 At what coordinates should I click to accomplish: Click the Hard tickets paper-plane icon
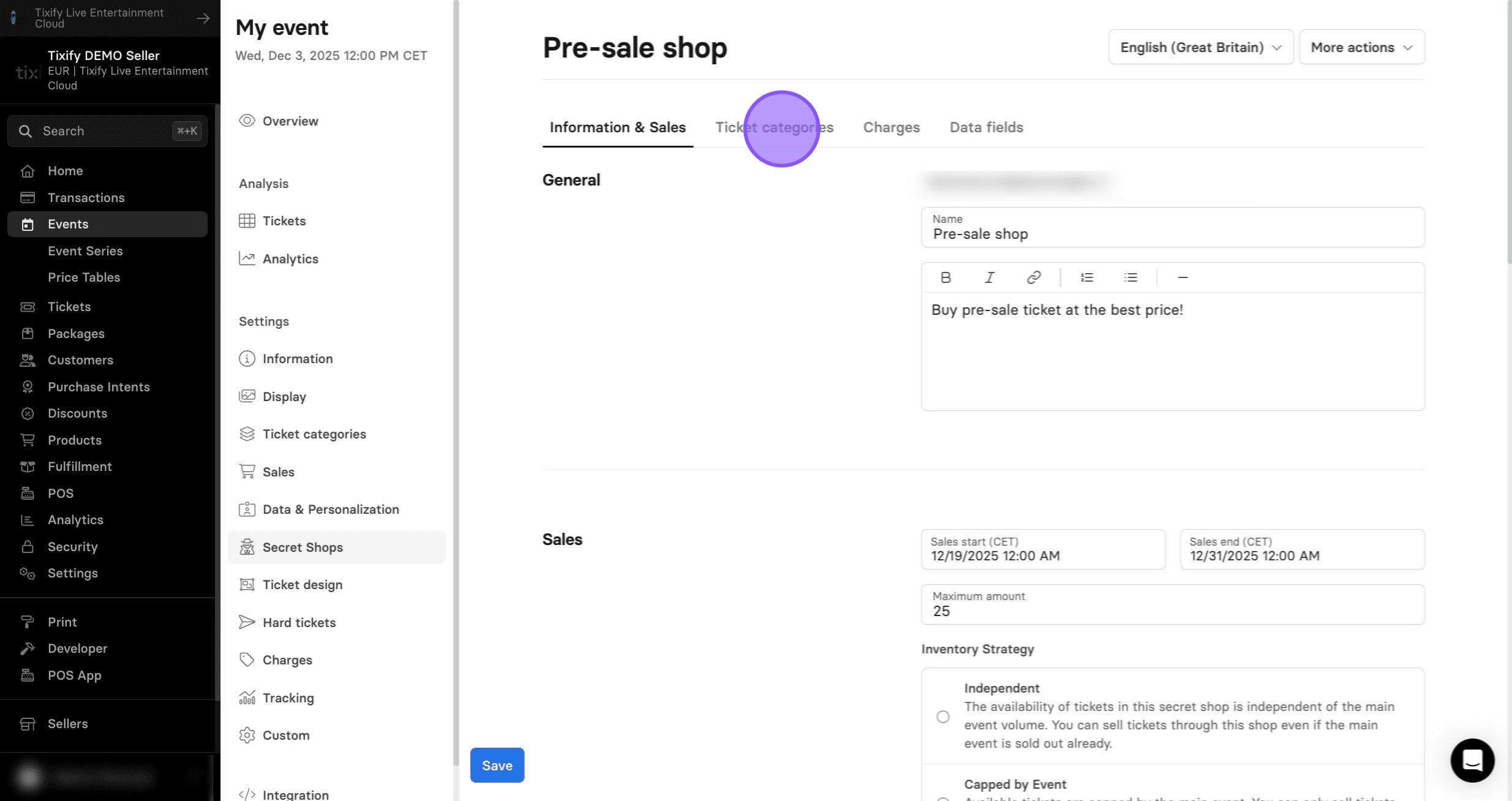tap(247, 622)
